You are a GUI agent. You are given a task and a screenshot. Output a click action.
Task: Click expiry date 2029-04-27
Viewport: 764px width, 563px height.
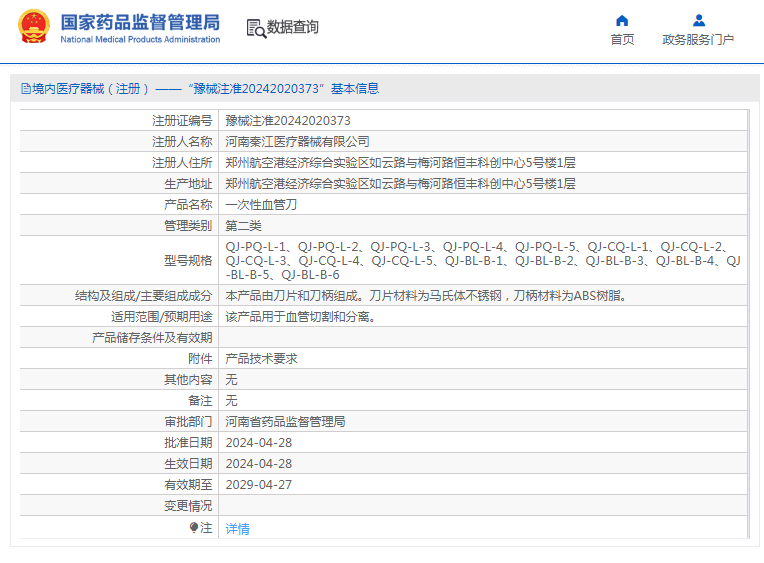pyautogui.click(x=259, y=485)
